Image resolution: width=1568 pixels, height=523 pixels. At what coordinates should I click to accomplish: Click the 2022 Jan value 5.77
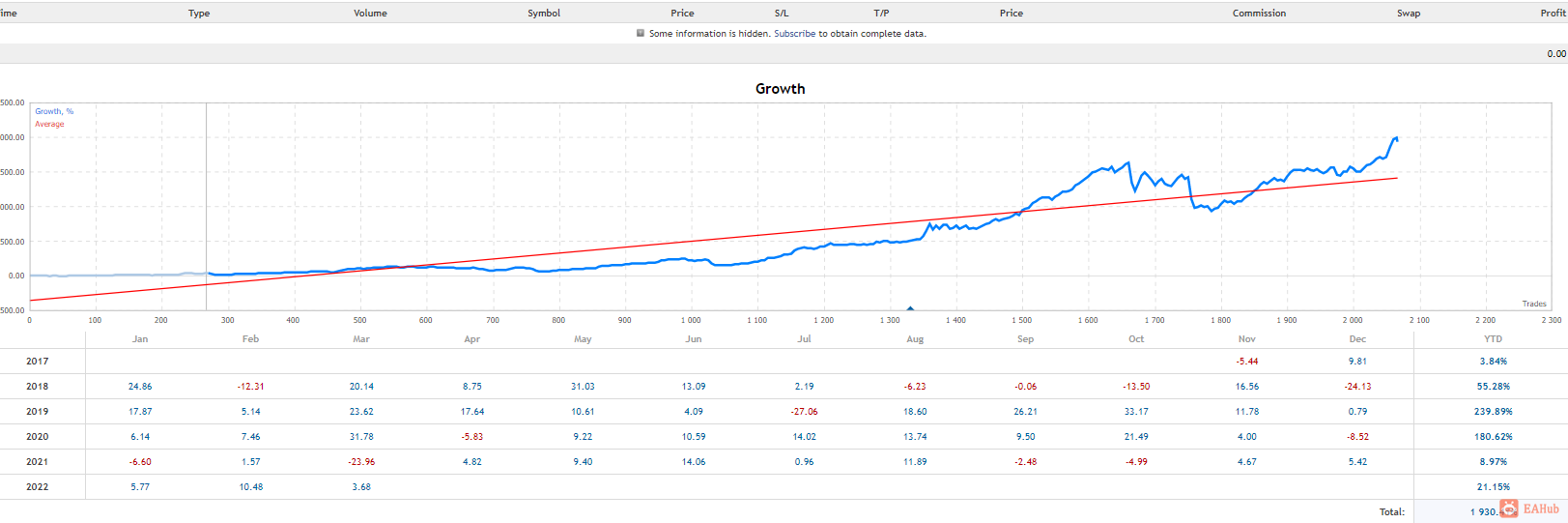tap(140, 487)
